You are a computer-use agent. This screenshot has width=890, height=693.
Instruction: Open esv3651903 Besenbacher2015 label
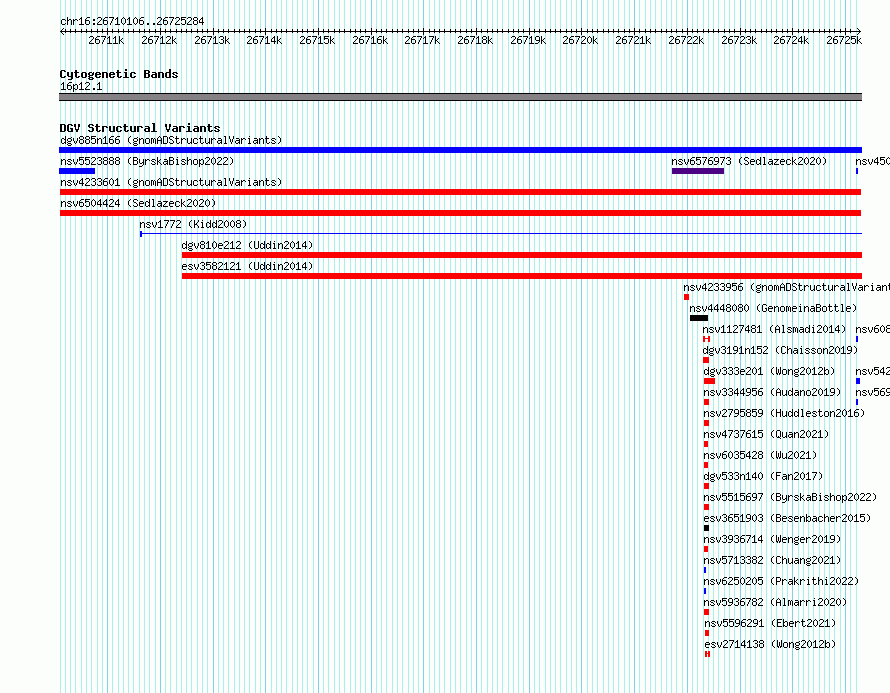(x=787, y=518)
